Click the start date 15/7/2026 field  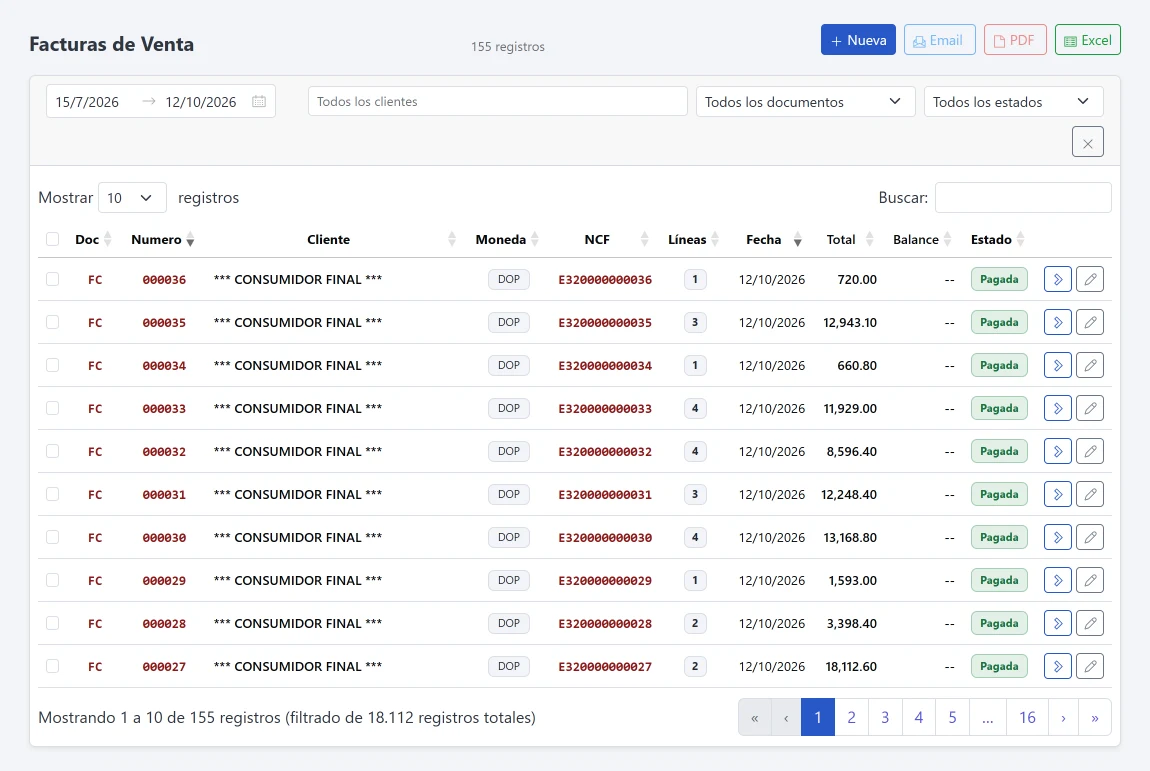click(87, 102)
